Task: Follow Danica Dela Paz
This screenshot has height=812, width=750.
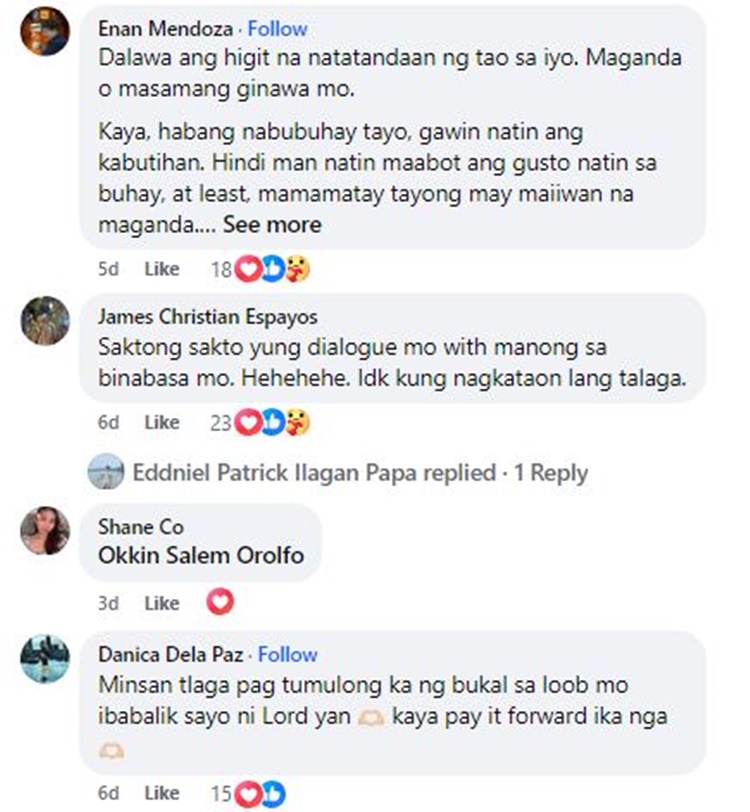Action: pos(287,654)
